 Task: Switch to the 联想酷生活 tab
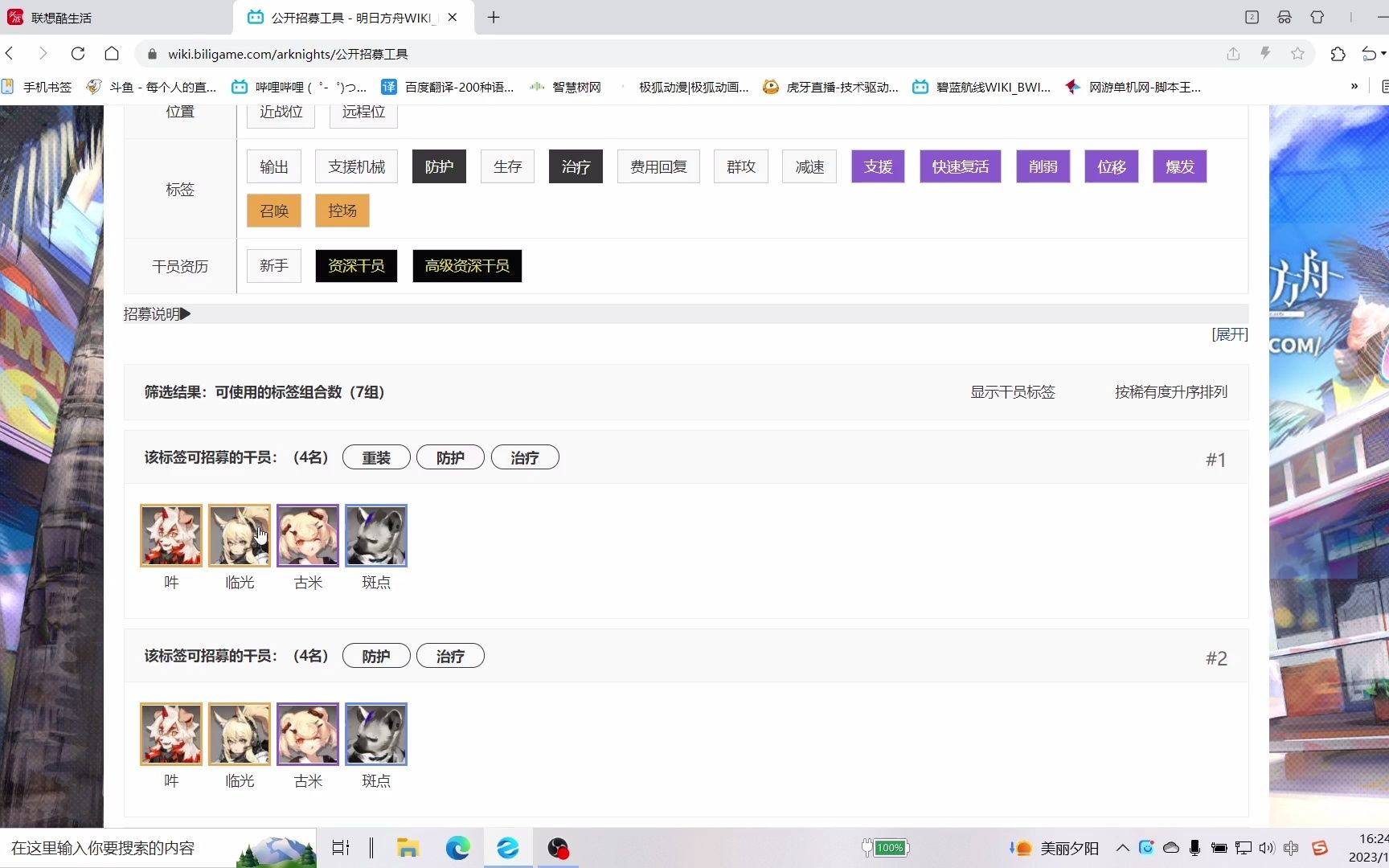point(117,17)
